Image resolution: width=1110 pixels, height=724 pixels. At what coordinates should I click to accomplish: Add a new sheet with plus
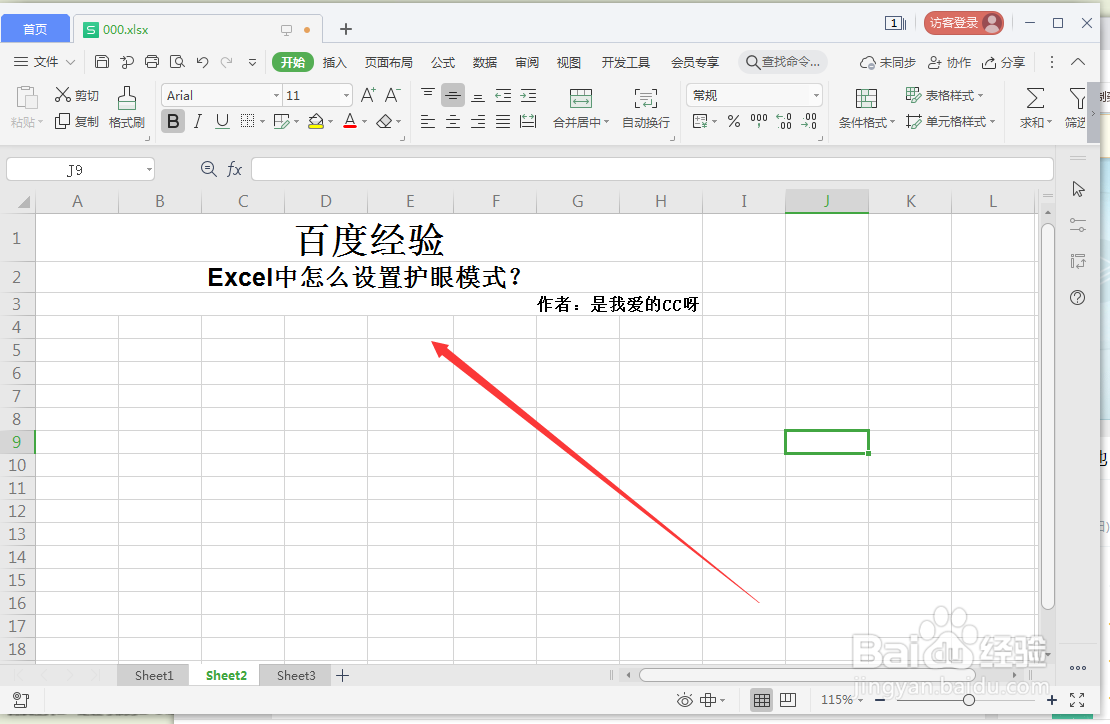click(343, 675)
